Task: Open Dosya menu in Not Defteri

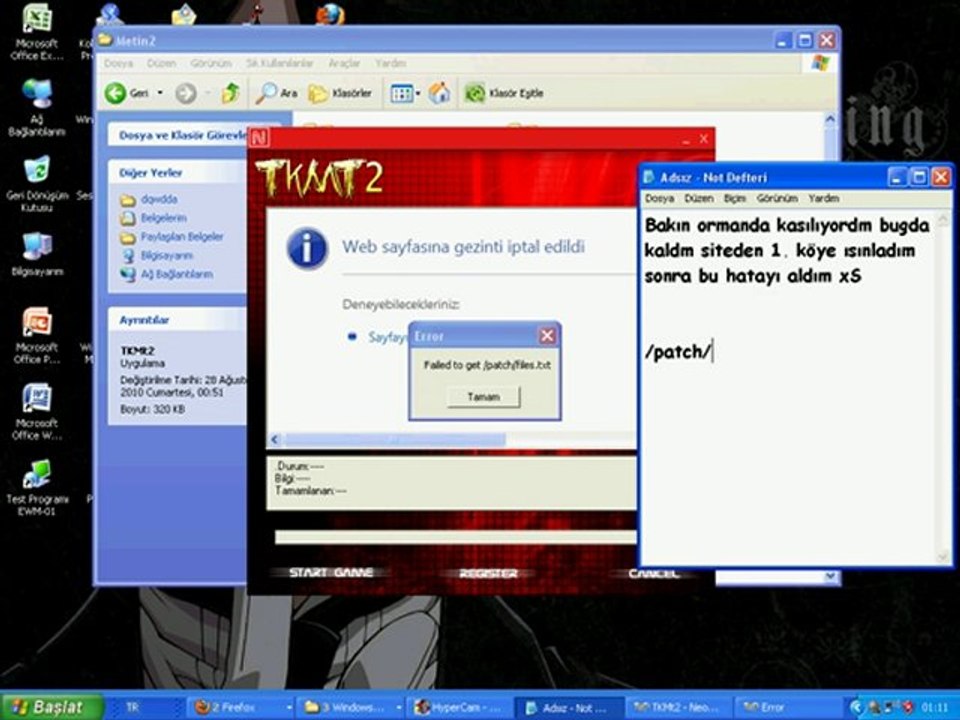Action: 659,198
